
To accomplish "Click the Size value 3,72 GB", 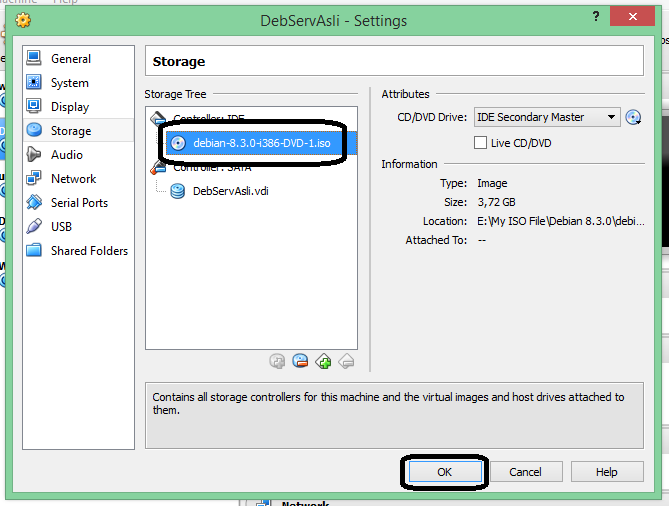I will pos(496,202).
